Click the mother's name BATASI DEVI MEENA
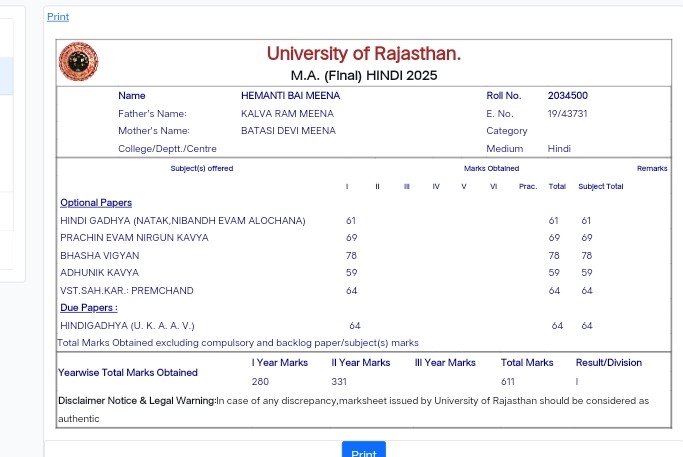This screenshot has width=683, height=457. point(288,131)
